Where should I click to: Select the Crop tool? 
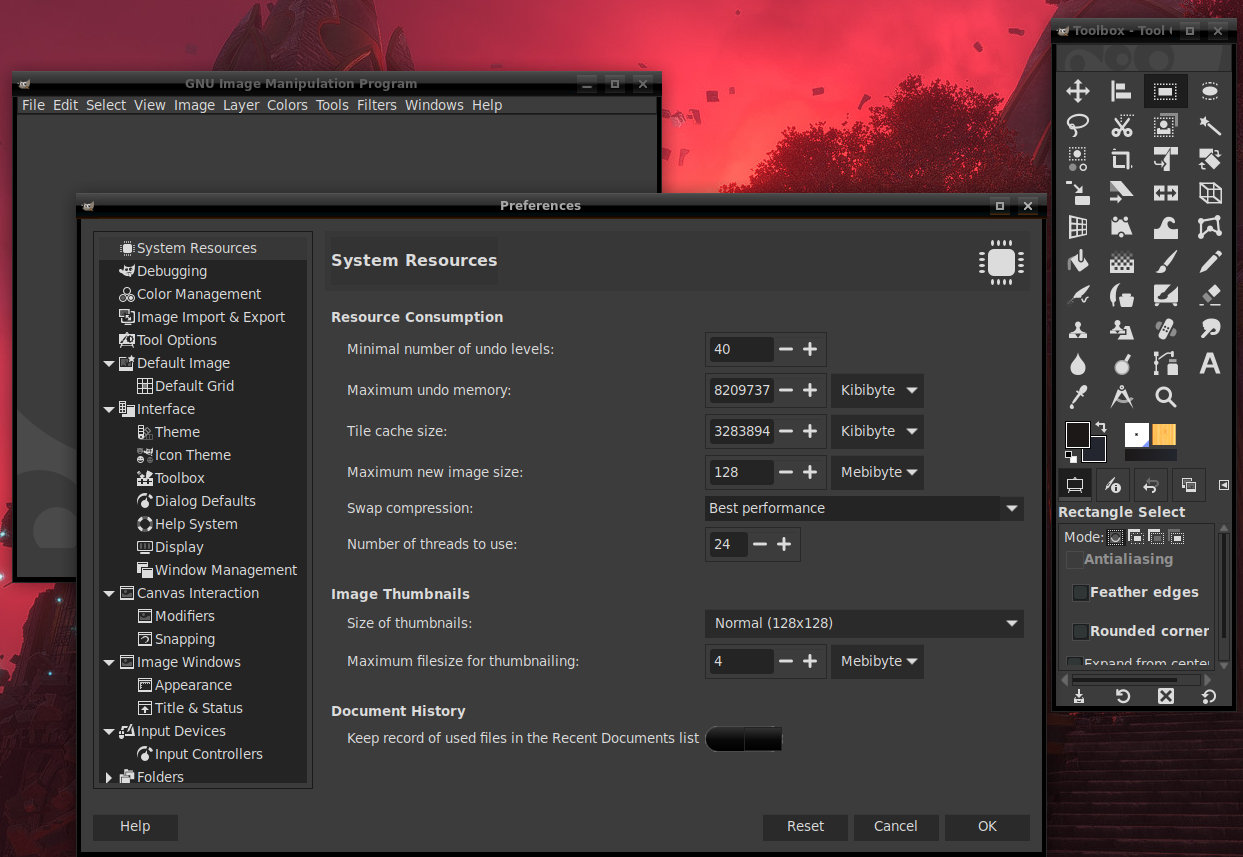(1122, 160)
